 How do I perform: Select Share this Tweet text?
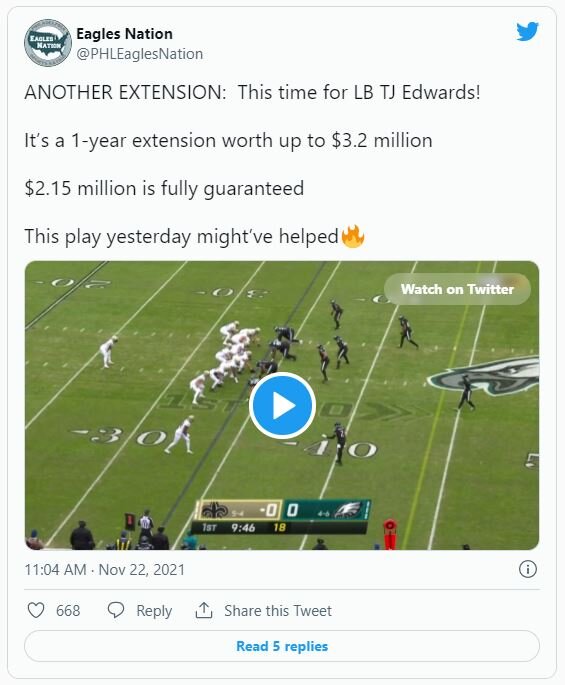pos(278,610)
